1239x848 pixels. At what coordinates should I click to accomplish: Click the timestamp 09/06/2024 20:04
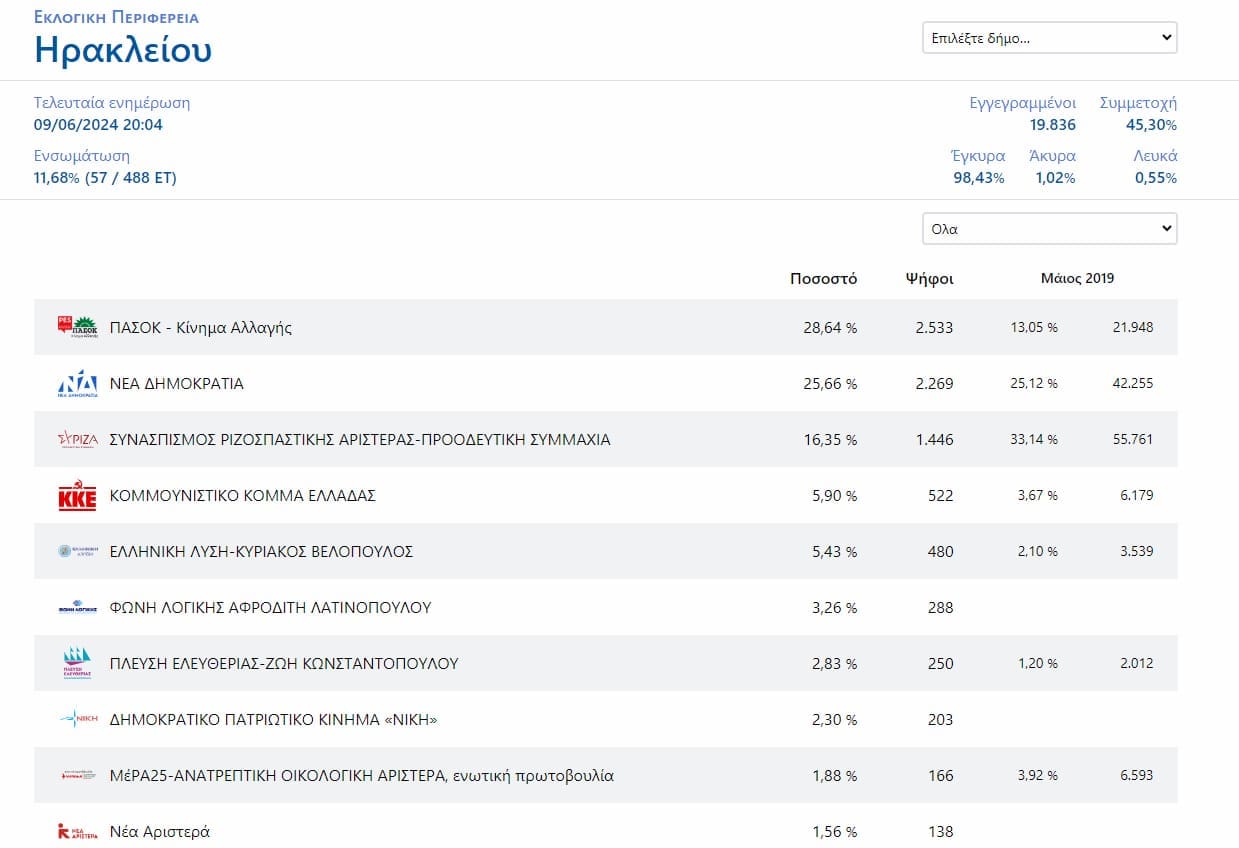click(98, 125)
